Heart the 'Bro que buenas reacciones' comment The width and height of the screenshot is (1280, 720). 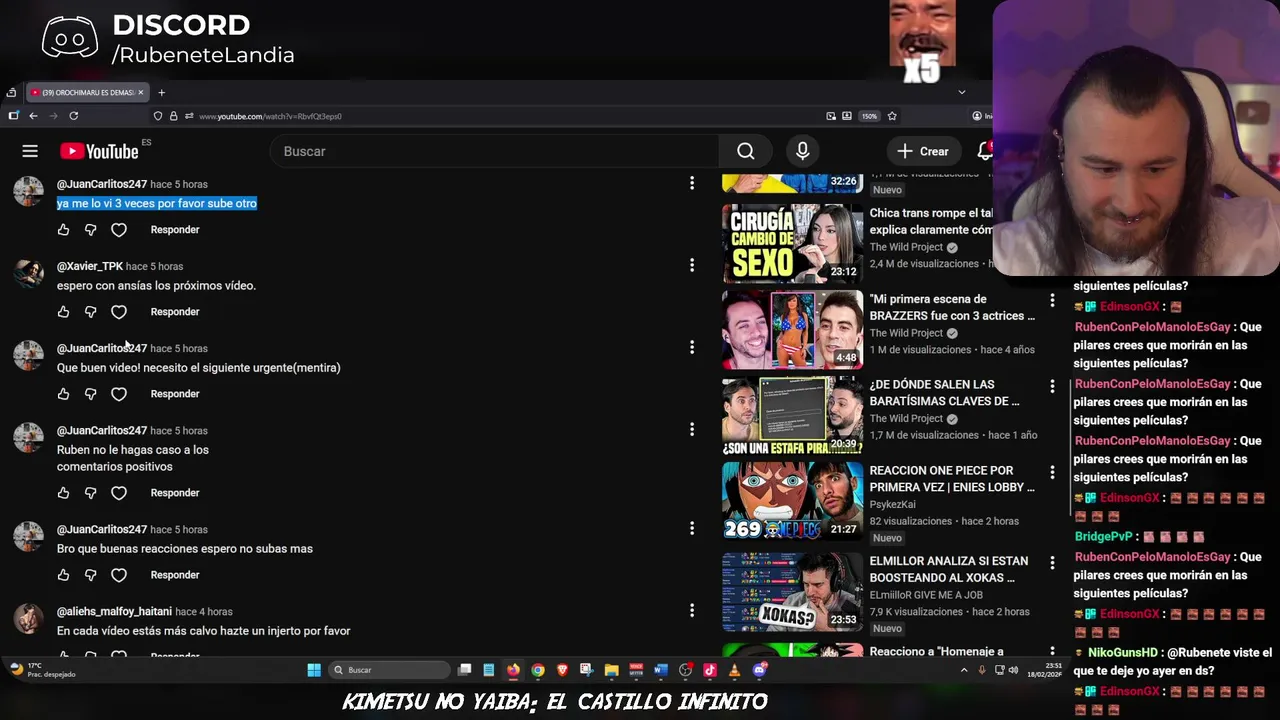[x=119, y=575]
